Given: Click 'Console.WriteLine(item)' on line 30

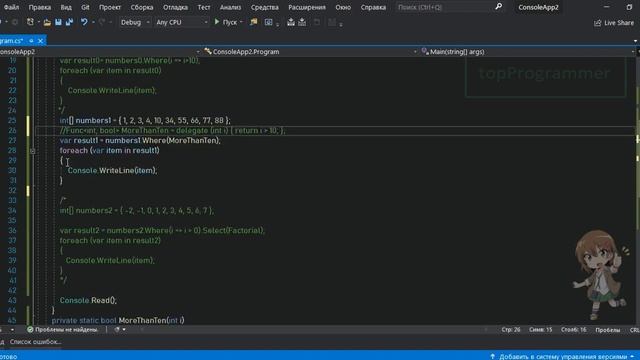Looking at the screenshot, I should [x=111, y=171].
